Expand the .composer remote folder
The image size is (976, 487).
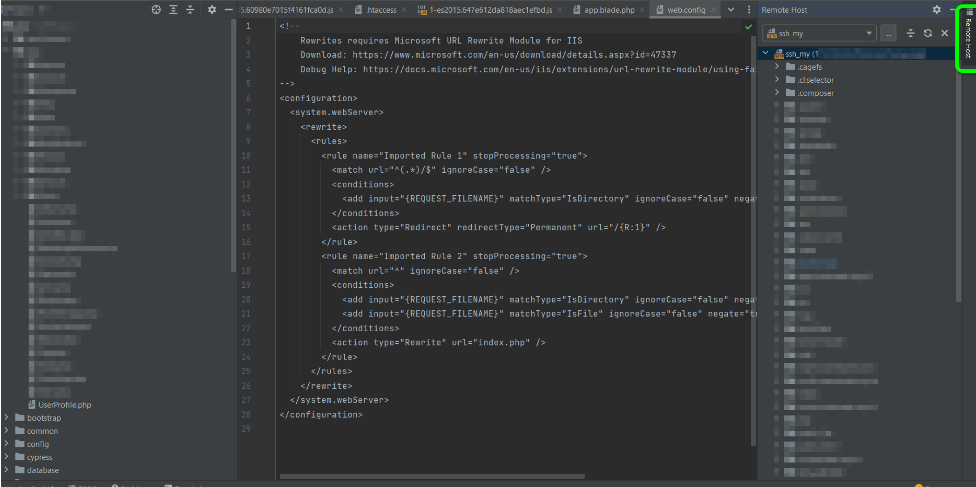pyautogui.click(x=777, y=93)
